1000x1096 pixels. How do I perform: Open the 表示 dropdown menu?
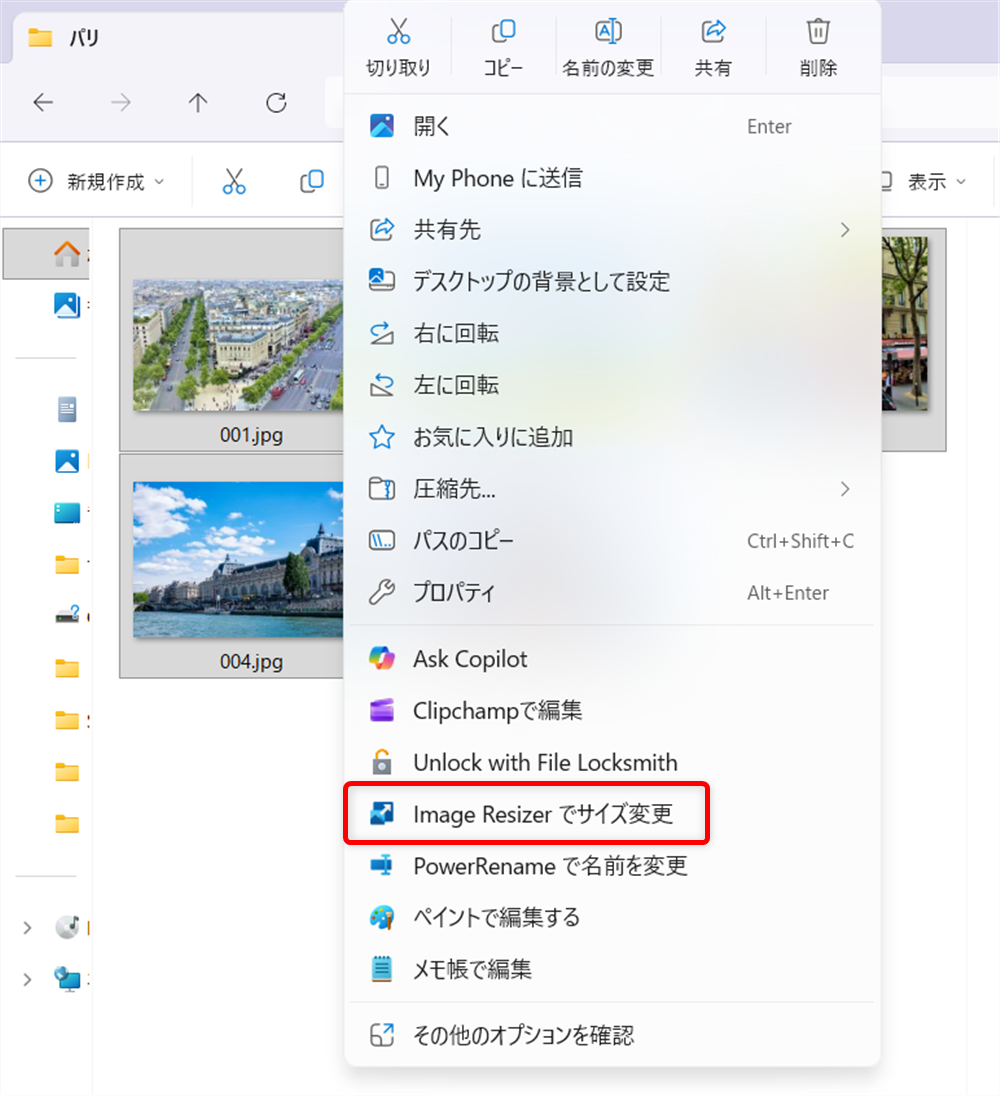click(932, 181)
